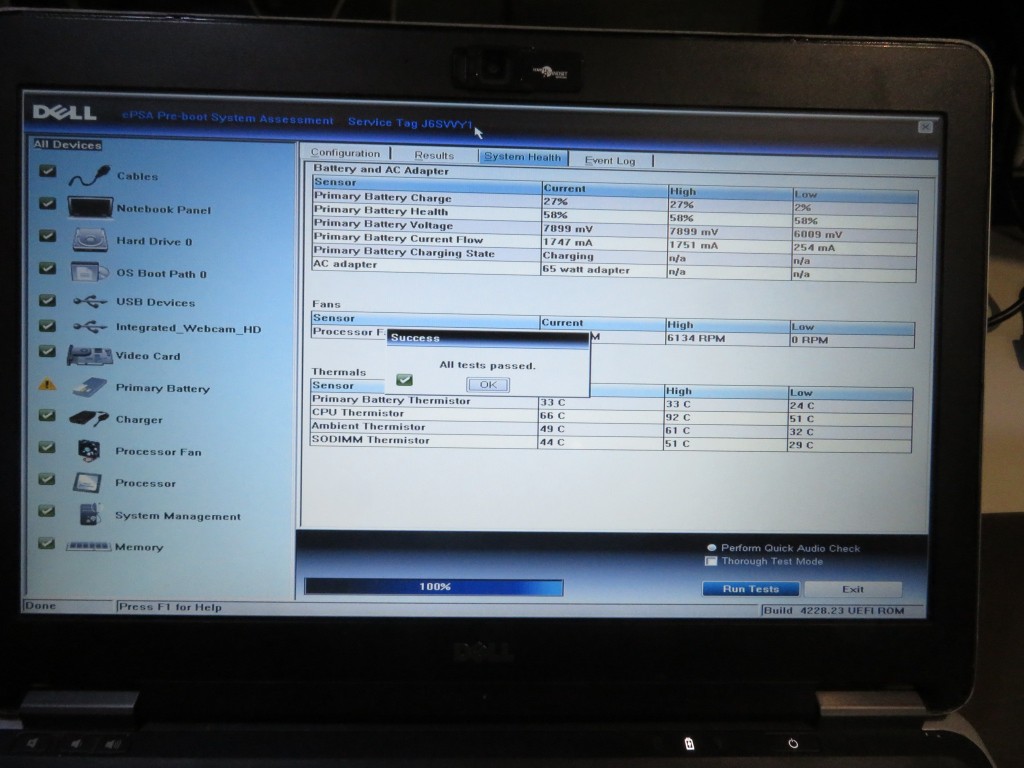Click the Primary Battery warning triangle
The height and width of the screenshot is (768, 1024).
(x=47, y=385)
